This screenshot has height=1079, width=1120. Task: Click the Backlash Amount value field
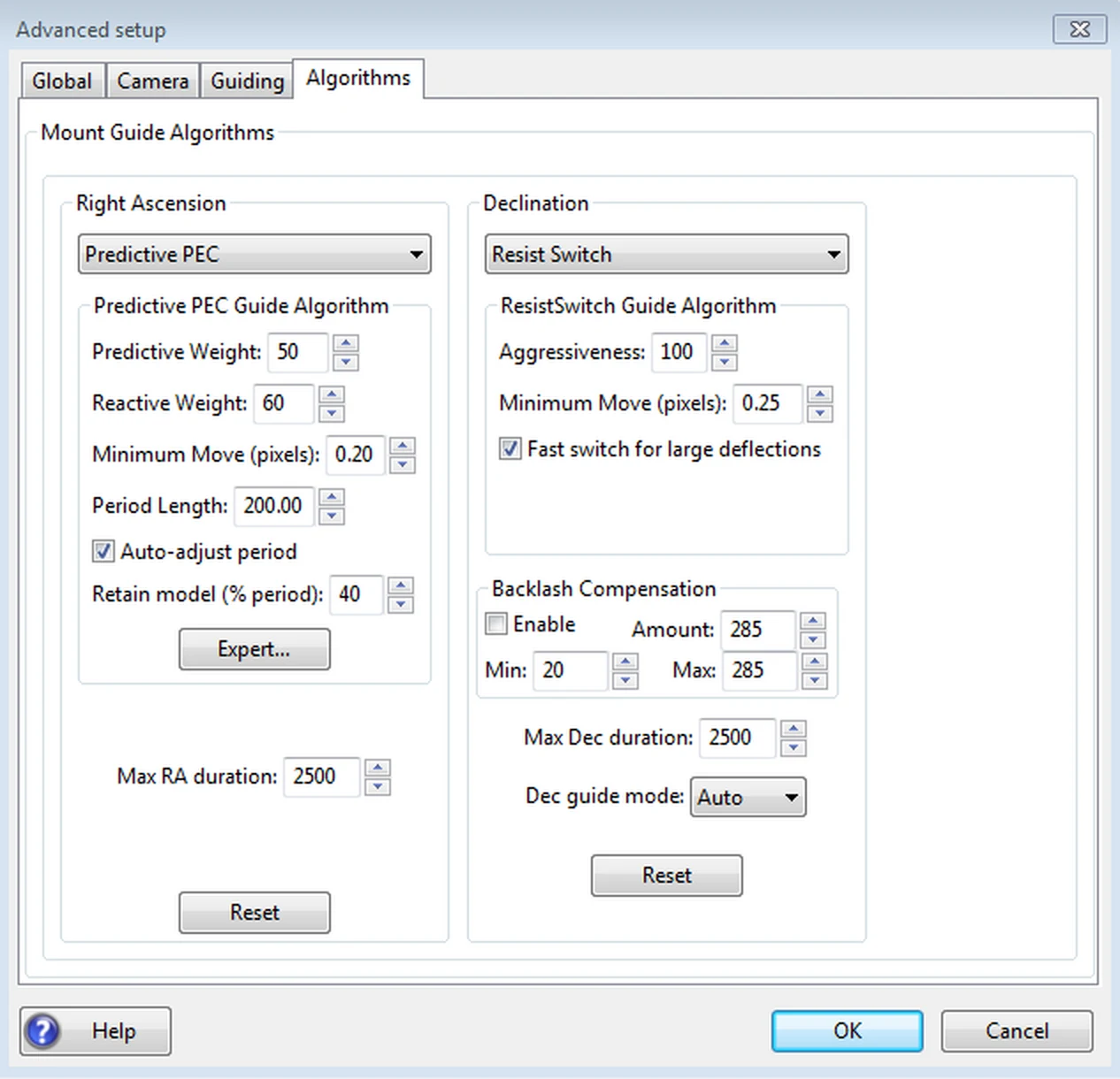(759, 630)
